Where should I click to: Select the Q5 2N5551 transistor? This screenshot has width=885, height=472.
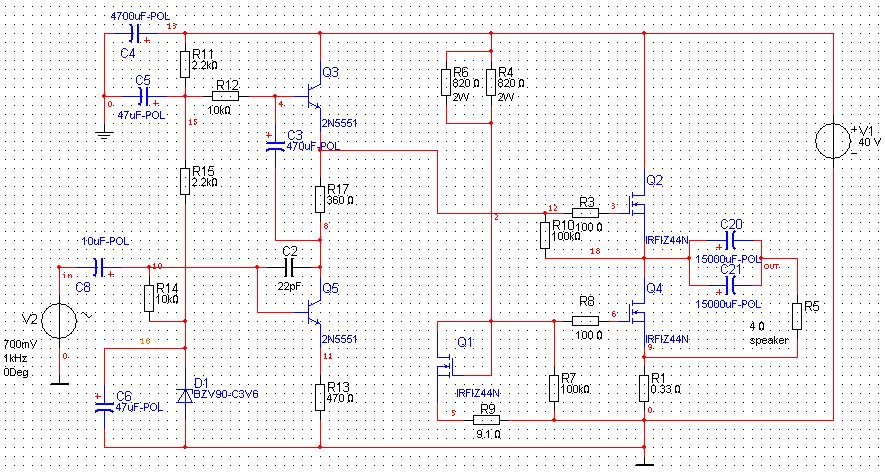(x=313, y=311)
